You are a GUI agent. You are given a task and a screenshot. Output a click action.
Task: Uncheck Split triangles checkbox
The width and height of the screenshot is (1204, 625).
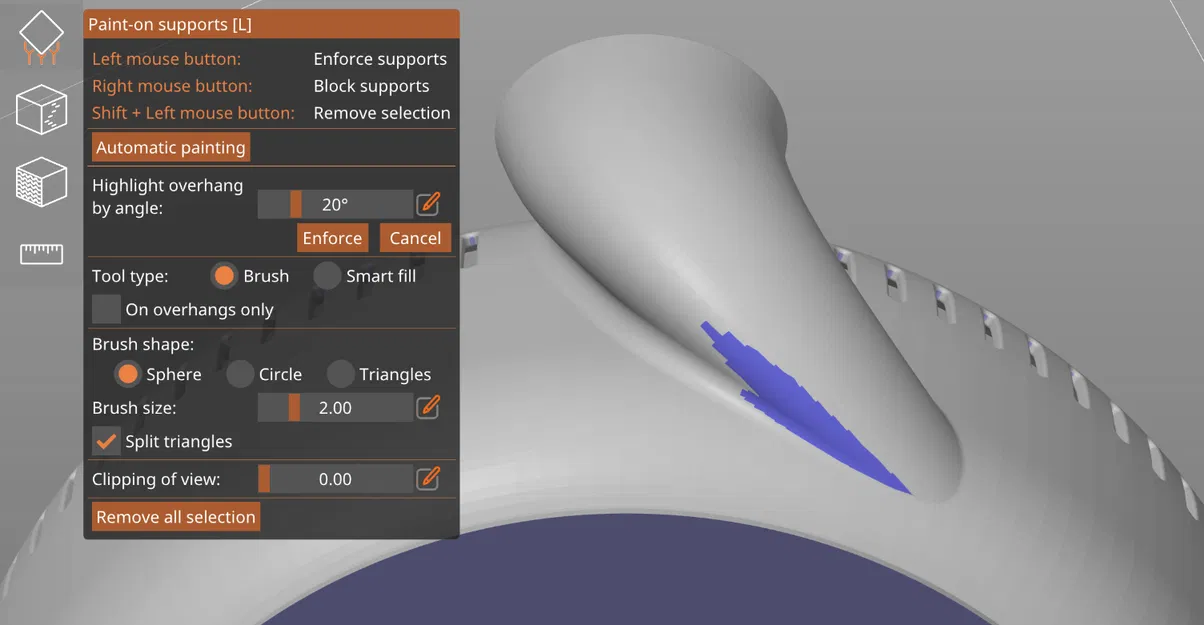click(106, 441)
